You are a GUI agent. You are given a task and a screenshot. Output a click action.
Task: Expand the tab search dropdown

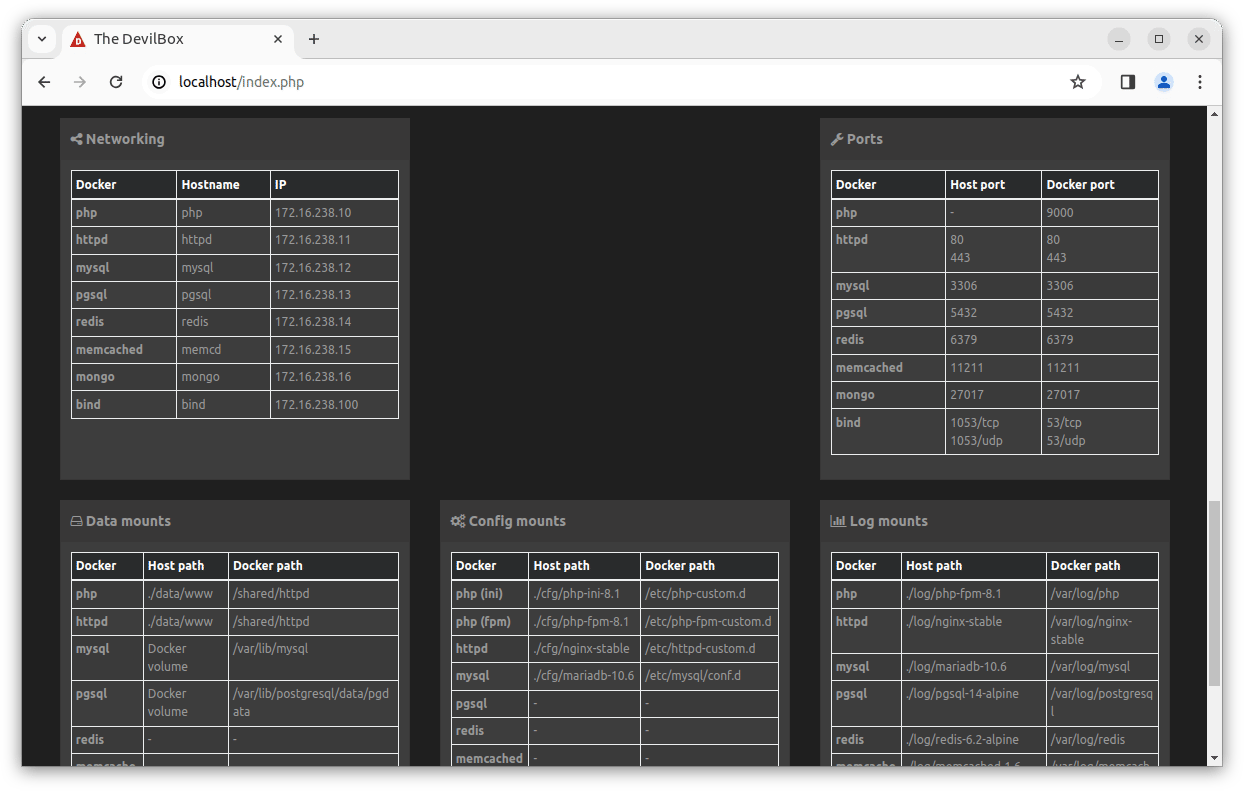point(42,39)
